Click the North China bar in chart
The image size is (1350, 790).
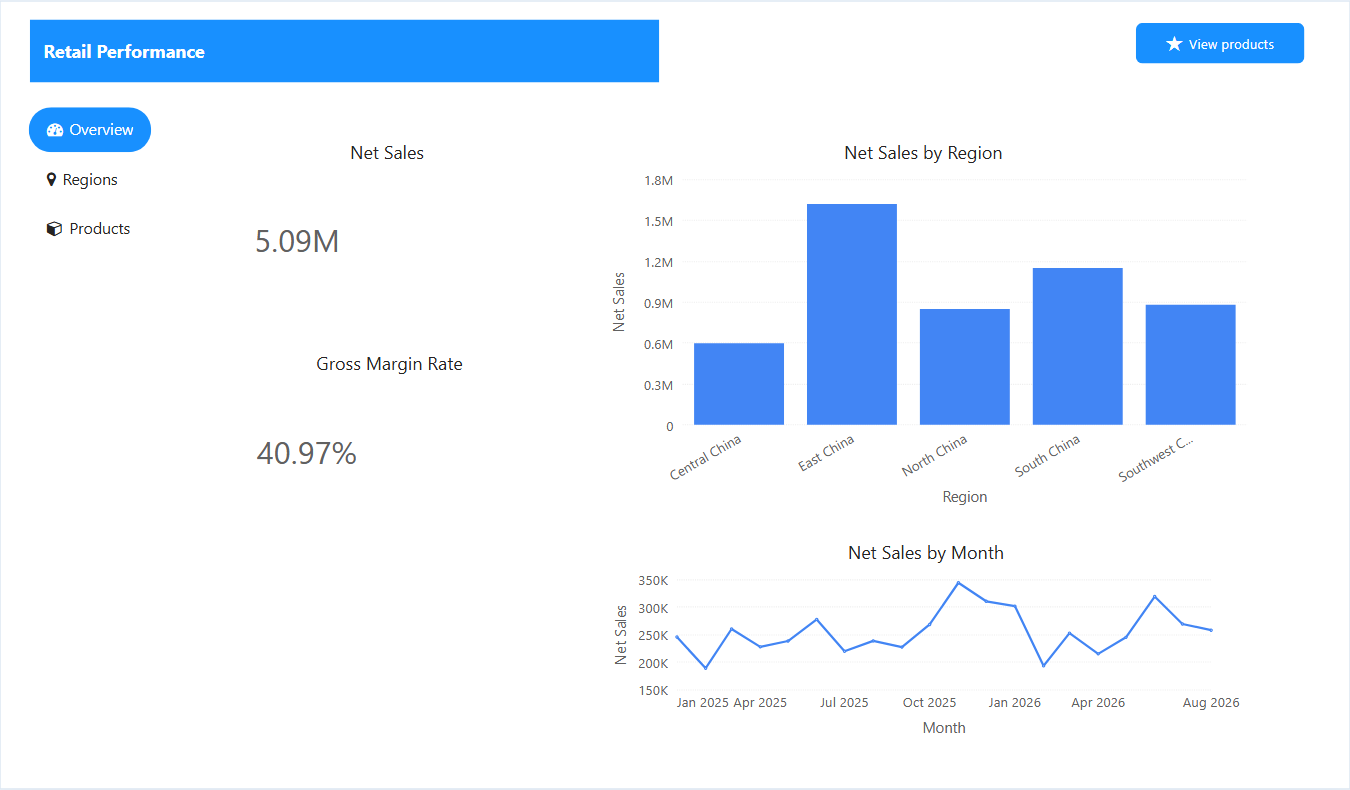(x=965, y=367)
